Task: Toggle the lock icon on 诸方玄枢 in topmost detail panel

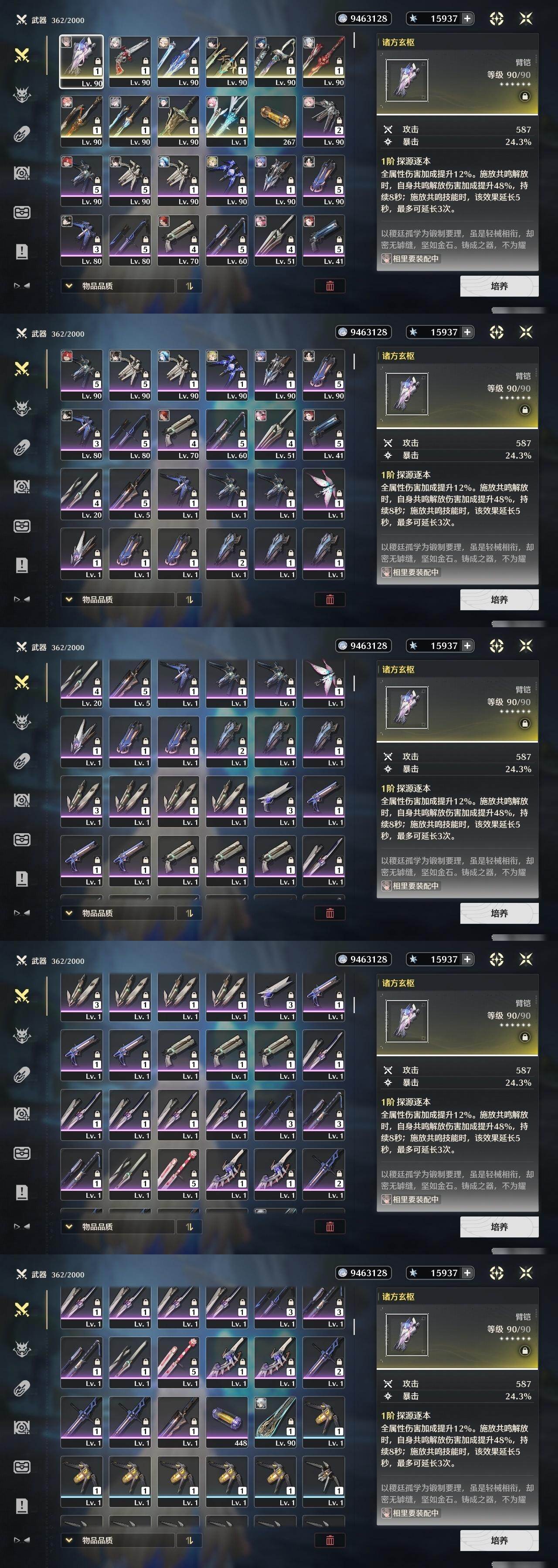Action: coord(524,96)
